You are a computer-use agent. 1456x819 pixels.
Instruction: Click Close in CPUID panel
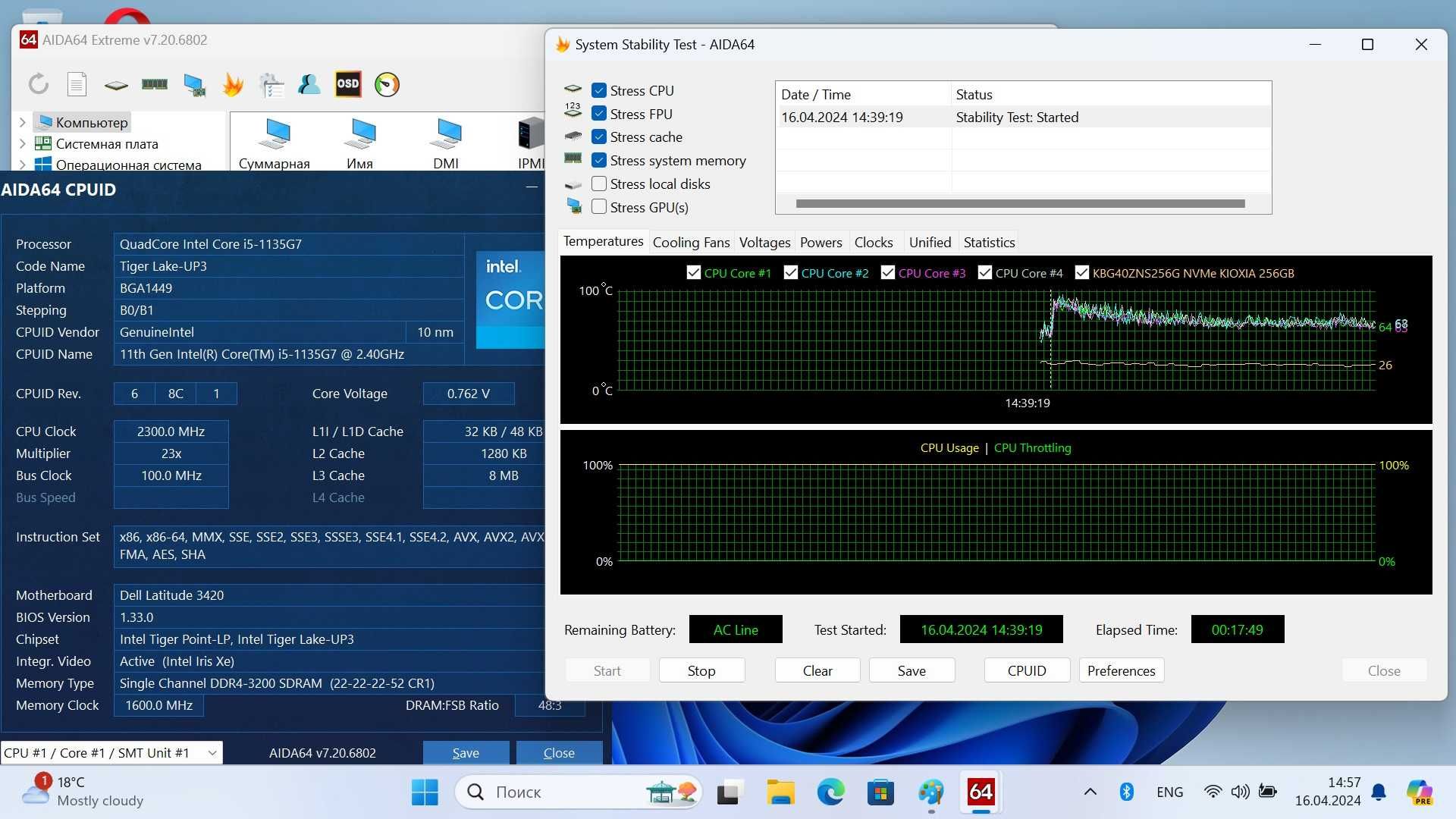(x=559, y=752)
